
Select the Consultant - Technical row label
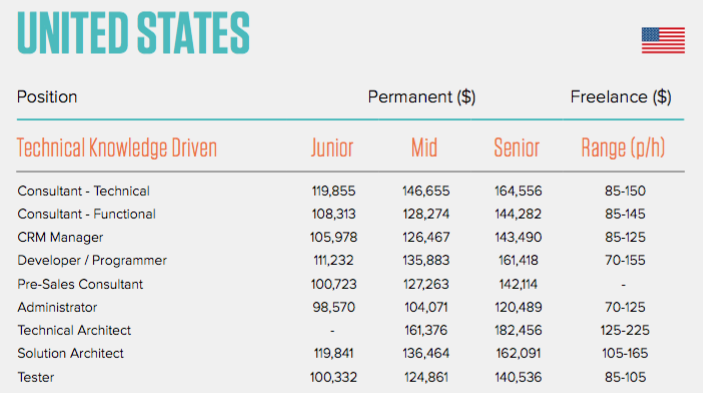coord(84,191)
